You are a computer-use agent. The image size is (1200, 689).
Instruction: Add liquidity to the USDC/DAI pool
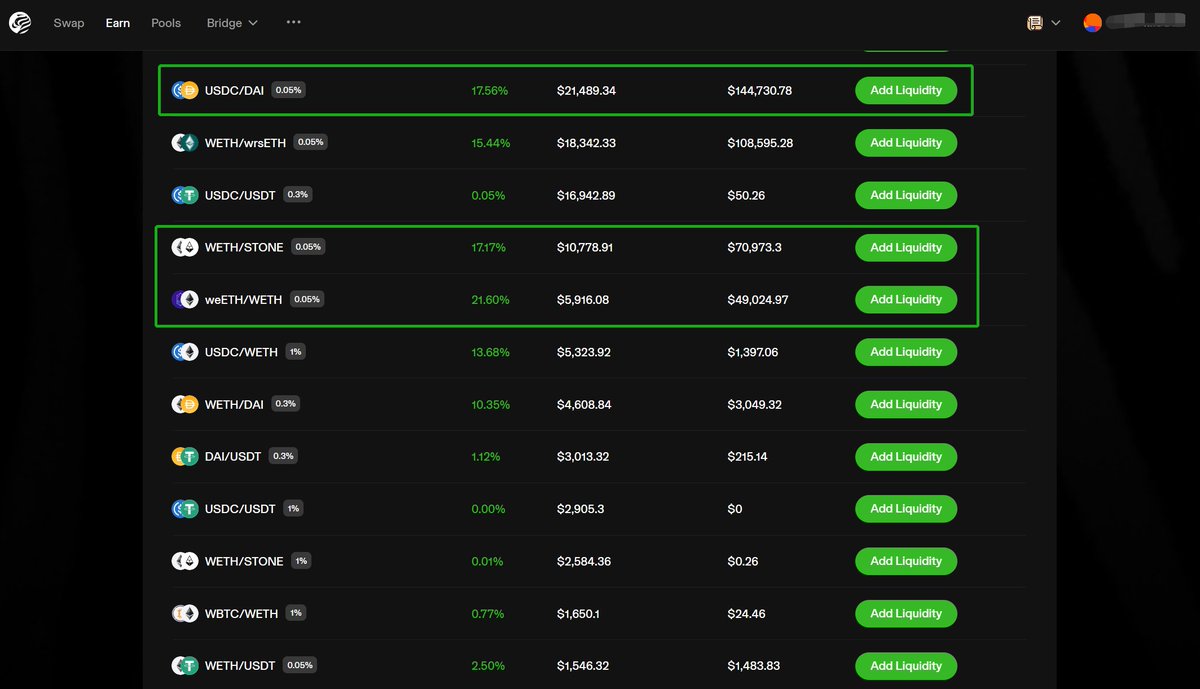pos(906,90)
